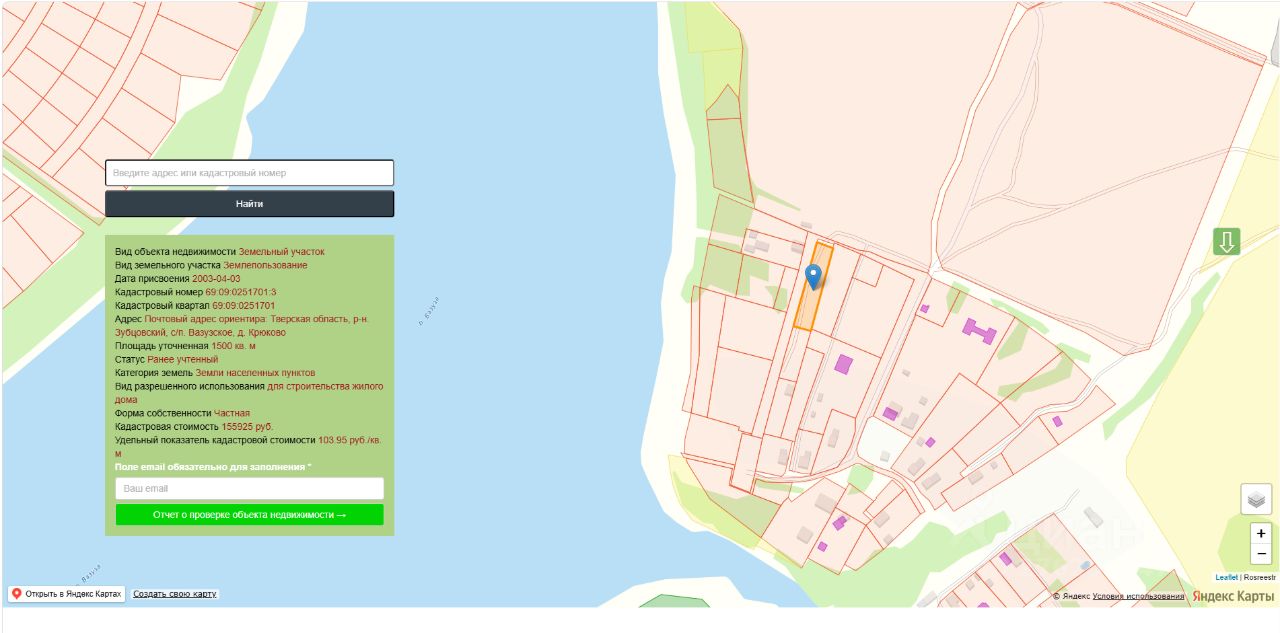Click the Найти search button
The image size is (1280, 633).
tap(249, 204)
